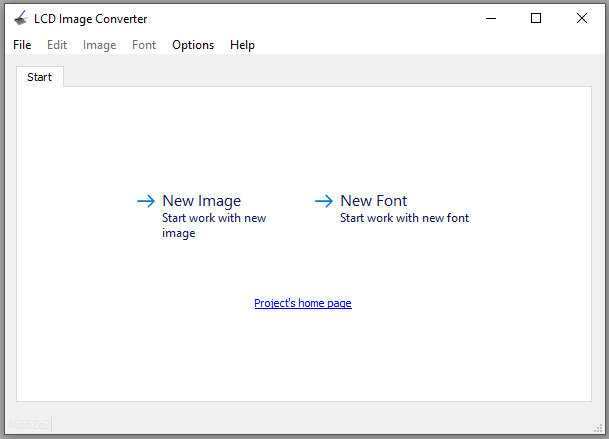The width and height of the screenshot is (609, 439).
Task: Click the New Font heading
Action: pos(374,201)
